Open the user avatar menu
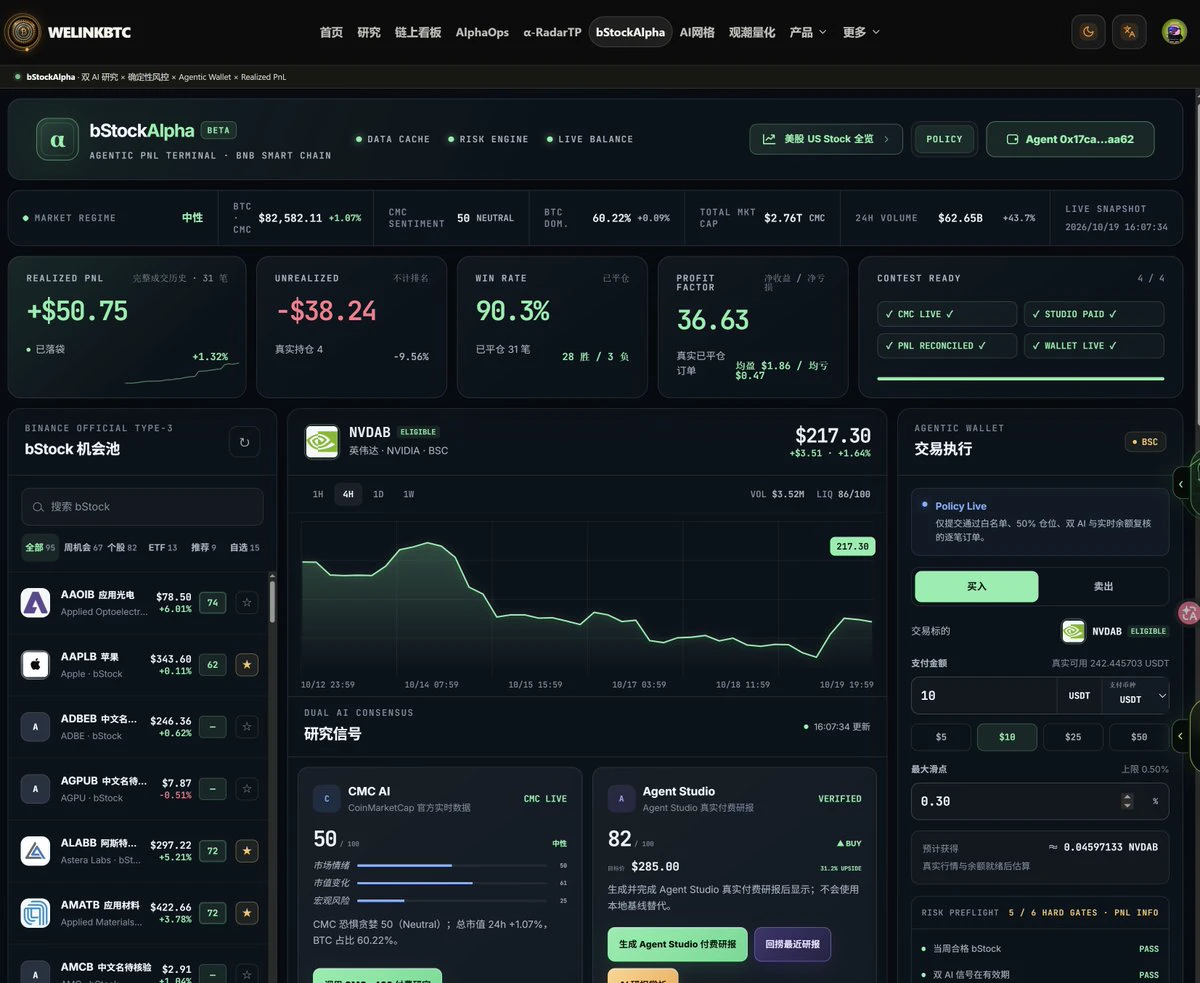The width and height of the screenshot is (1200, 983). (1174, 32)
